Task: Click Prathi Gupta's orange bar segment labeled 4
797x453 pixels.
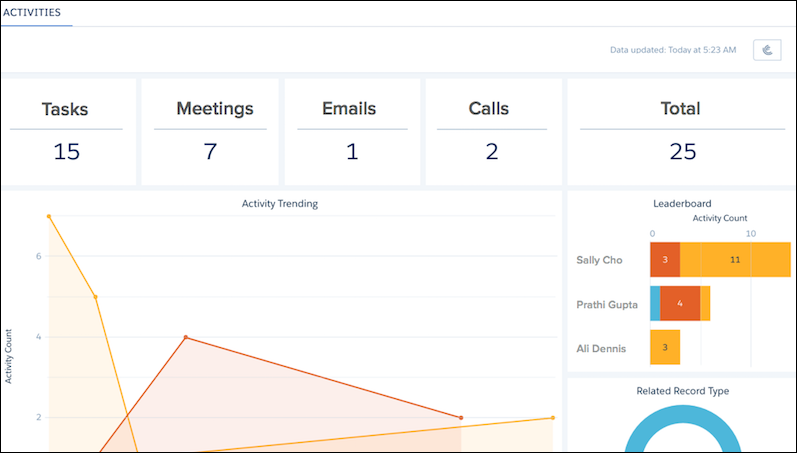Action: [680, 304]
